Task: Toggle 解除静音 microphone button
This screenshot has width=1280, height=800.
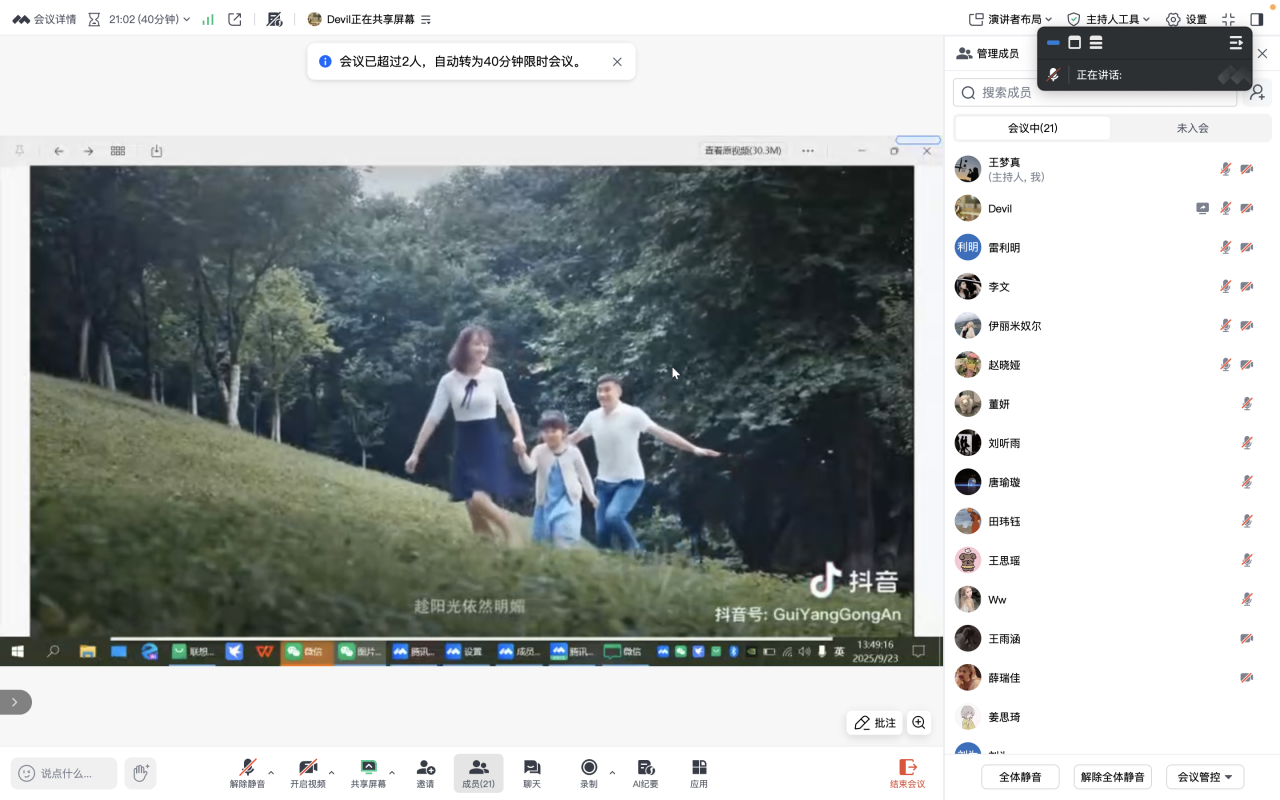Action: 247,773
